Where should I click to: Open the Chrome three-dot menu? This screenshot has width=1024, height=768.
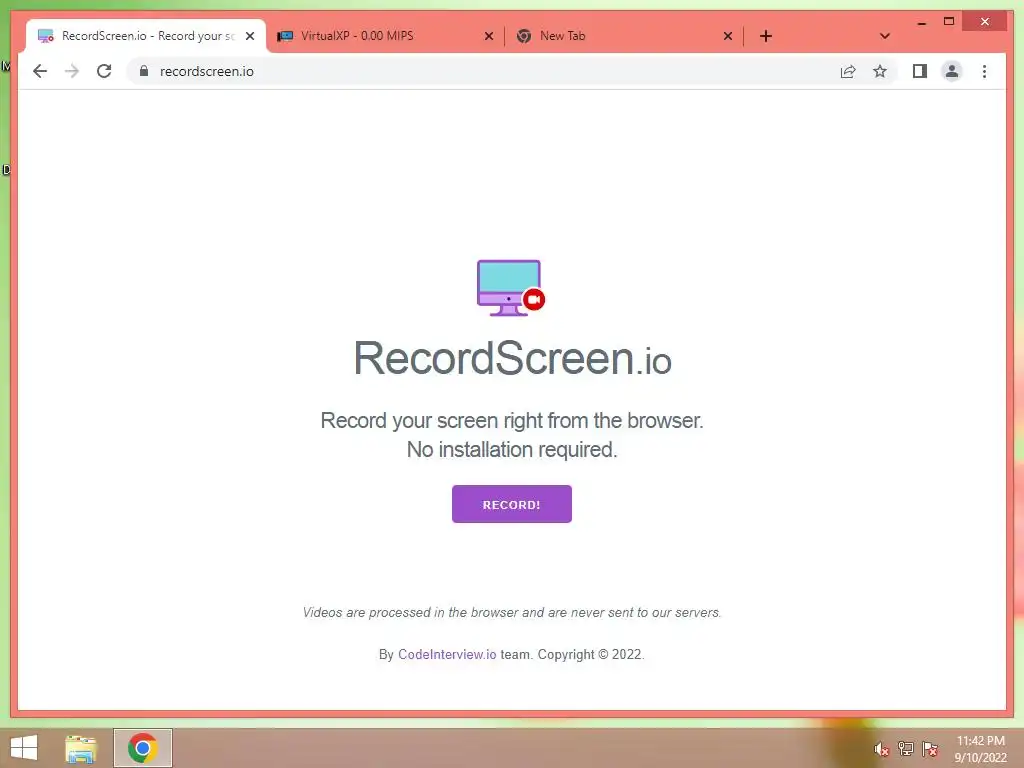(x=984, y=71)
